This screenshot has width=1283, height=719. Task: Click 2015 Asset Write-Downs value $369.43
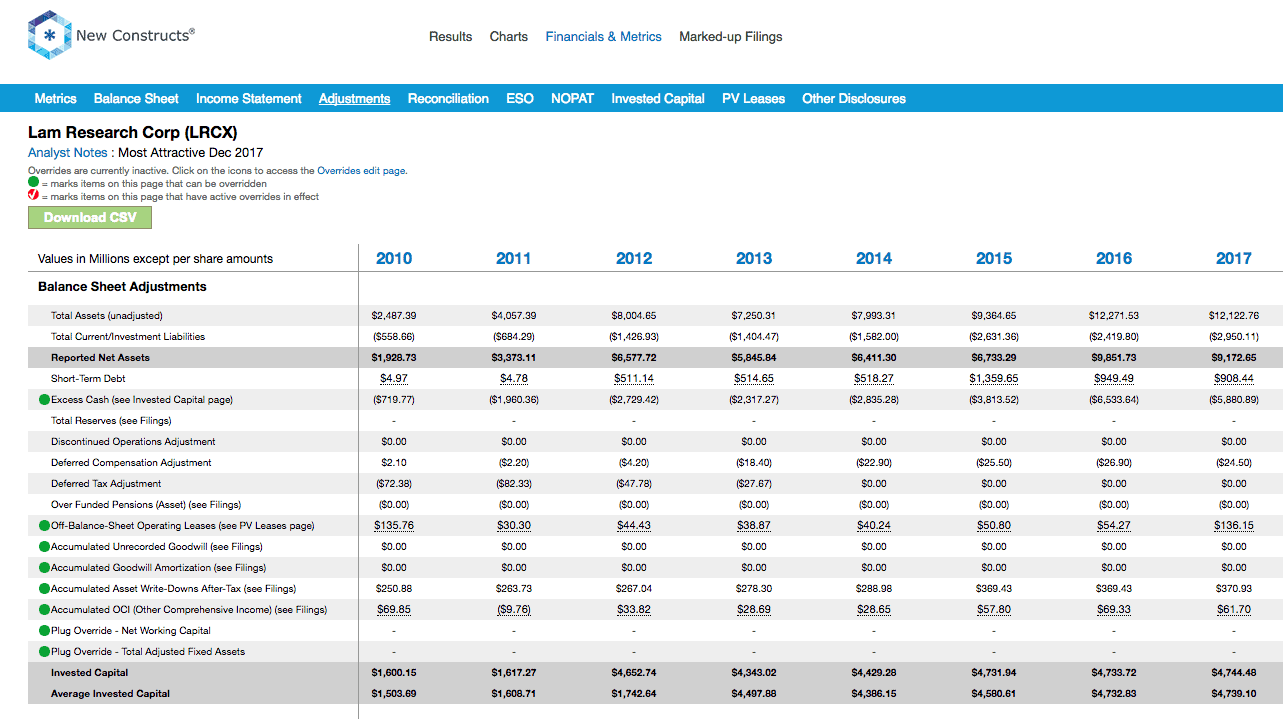tap(994, 589)
